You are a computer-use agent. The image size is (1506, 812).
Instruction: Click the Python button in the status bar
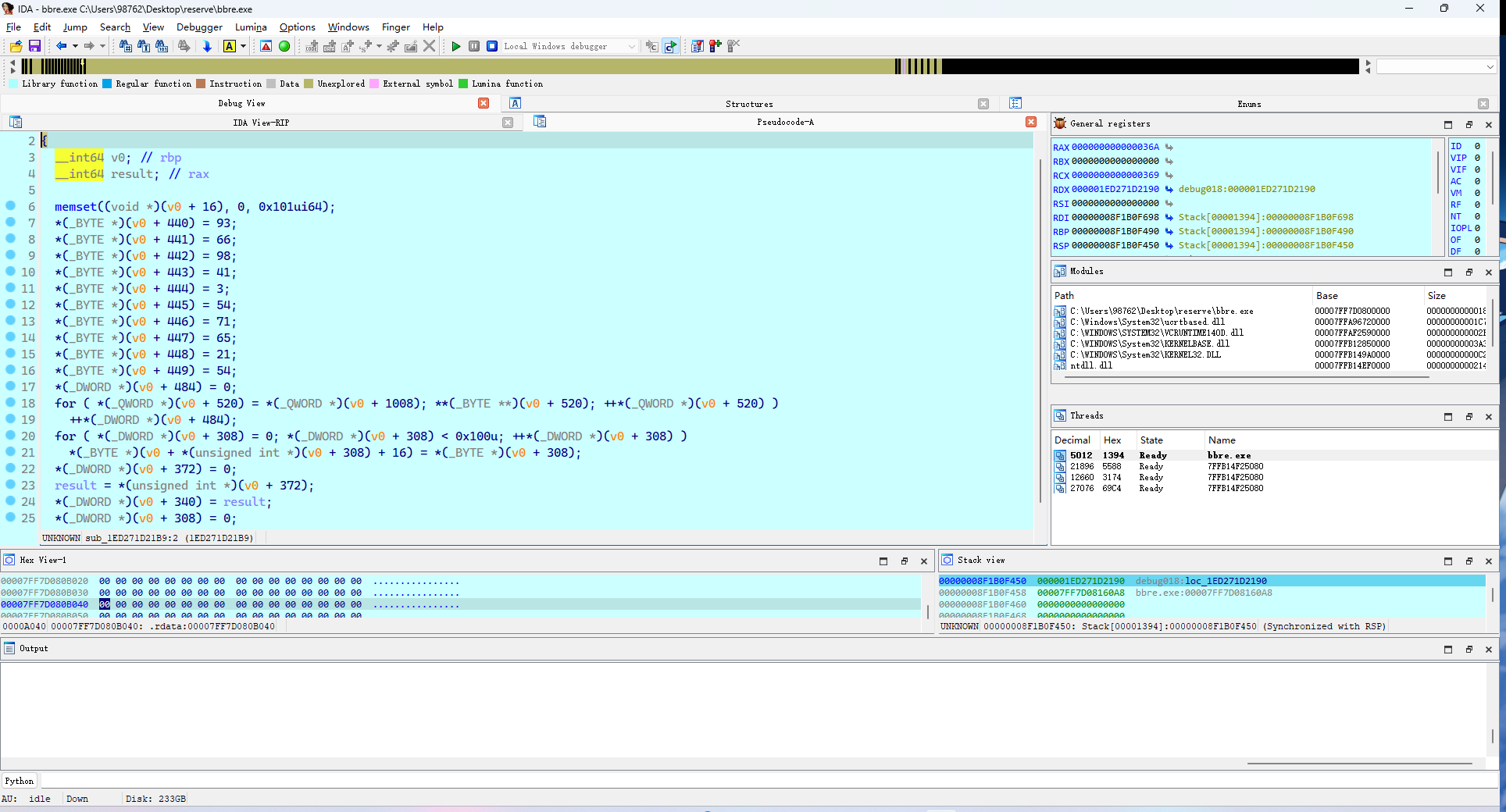click(x=19, y=781)
